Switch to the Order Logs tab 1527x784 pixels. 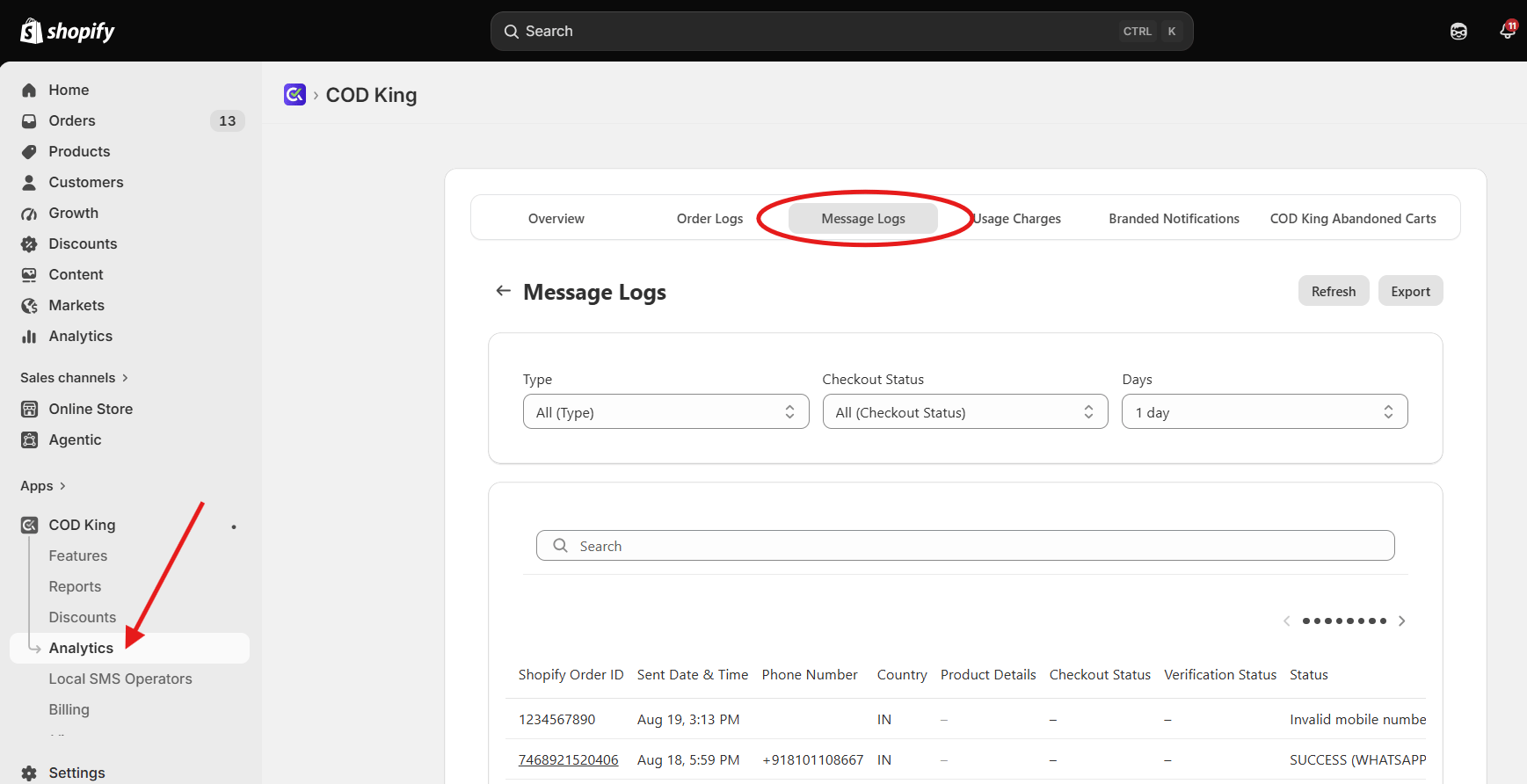pos(709,218)
